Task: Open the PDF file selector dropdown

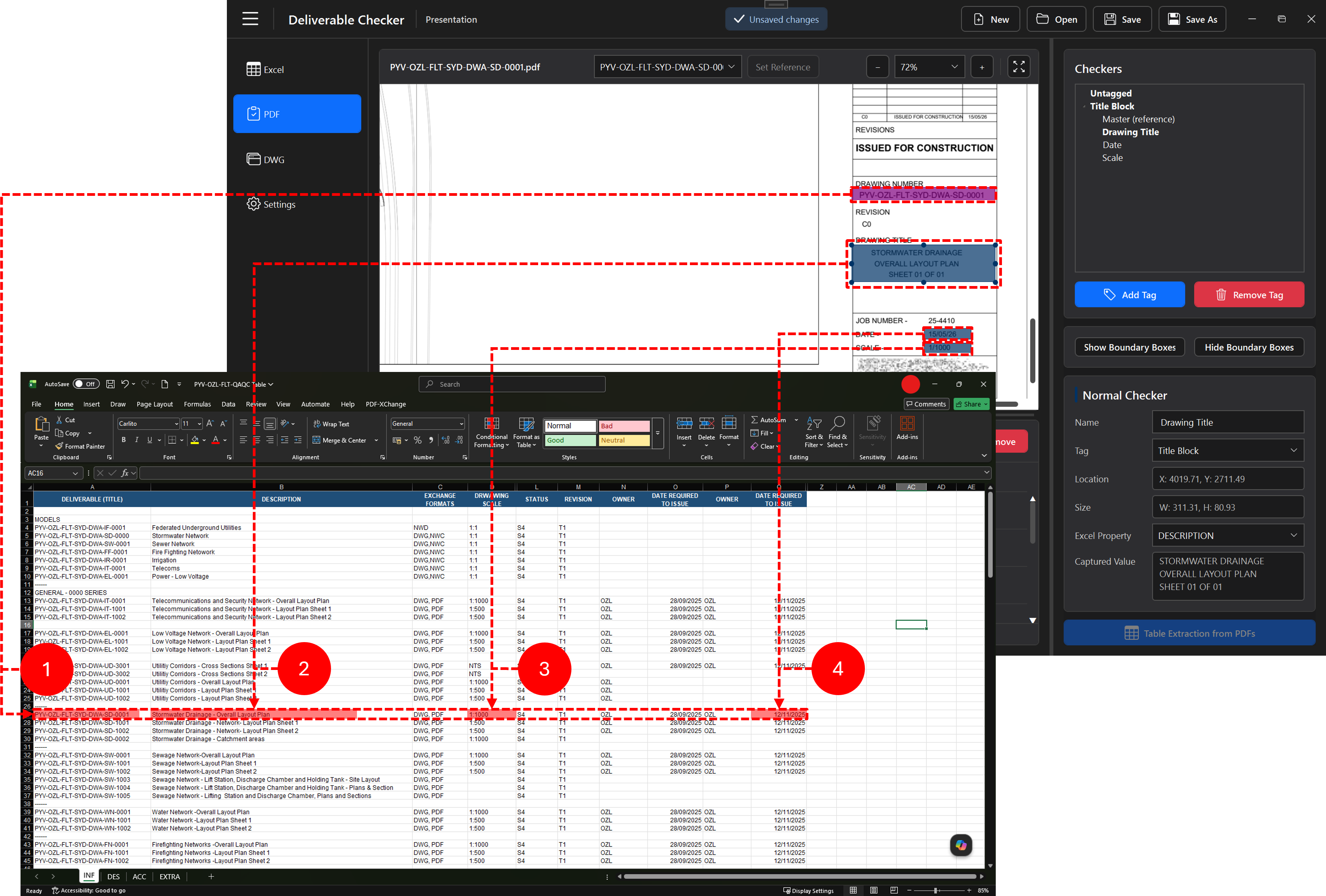Action: click(667, 67)
